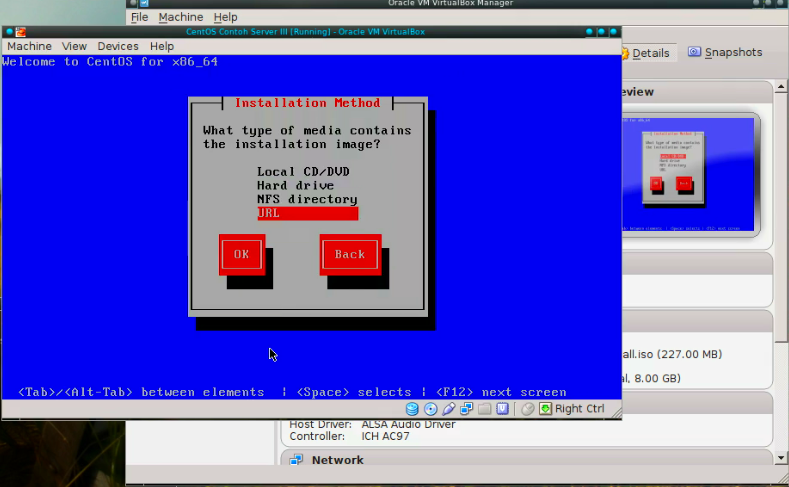Click the USB devices status icon
Viewport: 789px width, 487px height.
click(x=448, y=409)
